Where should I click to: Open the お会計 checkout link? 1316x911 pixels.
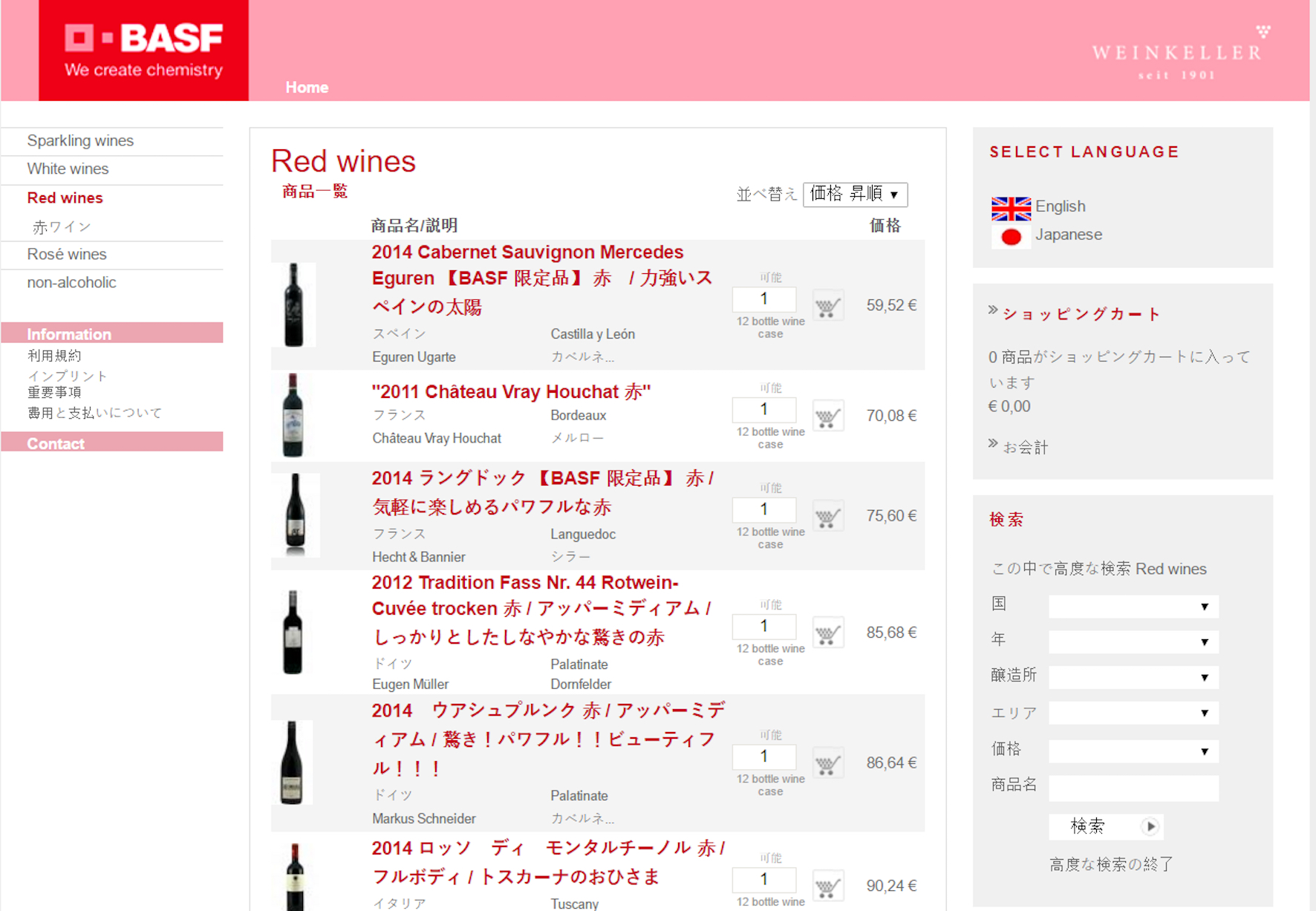[x=1025, y=447]
